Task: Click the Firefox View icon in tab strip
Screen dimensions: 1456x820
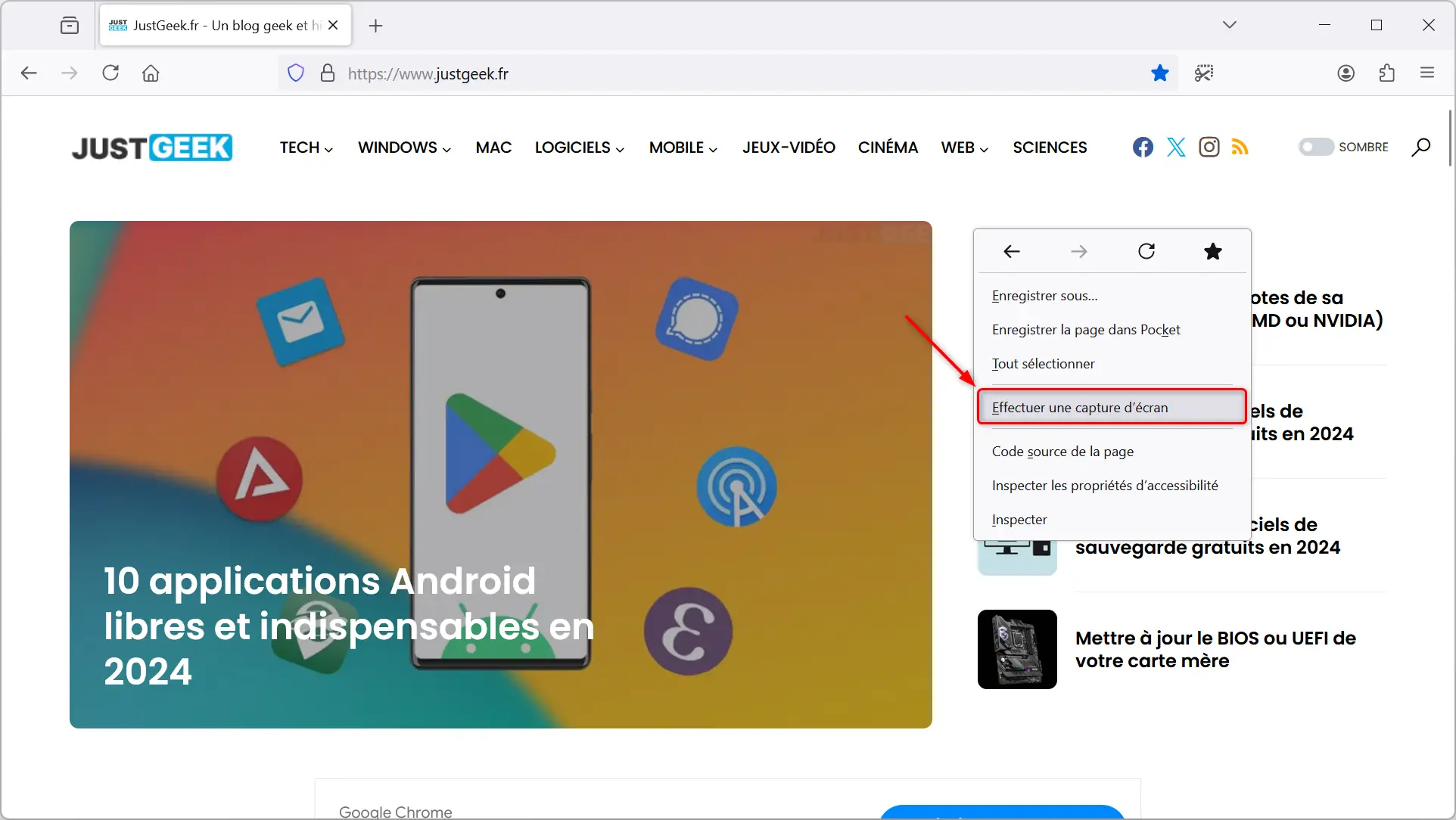Action: 70,26
